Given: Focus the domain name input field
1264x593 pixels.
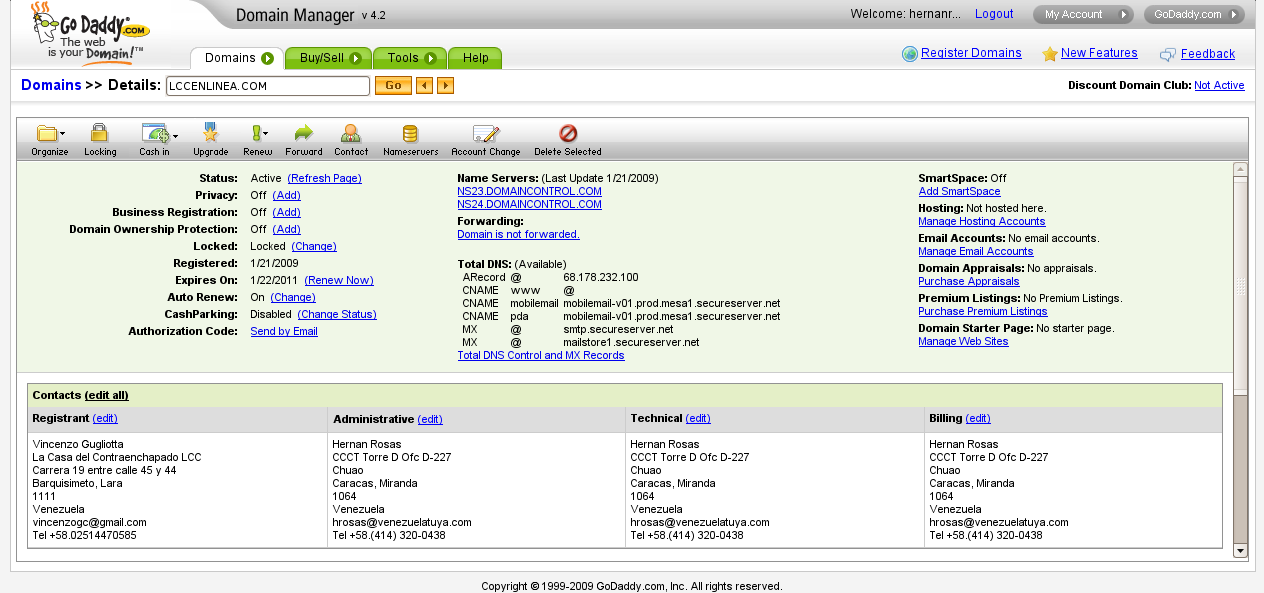Looking at the screenshot, I should 268,86.
